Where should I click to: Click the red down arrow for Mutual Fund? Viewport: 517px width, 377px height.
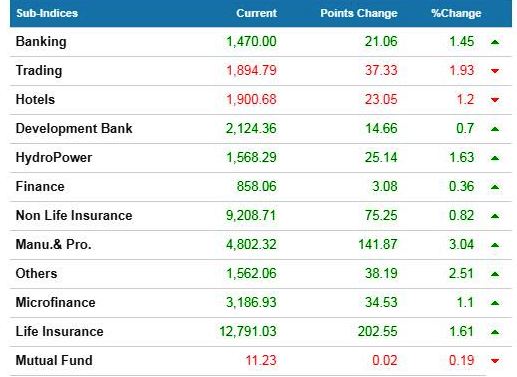pyautogui.click(x=495, y=361)
